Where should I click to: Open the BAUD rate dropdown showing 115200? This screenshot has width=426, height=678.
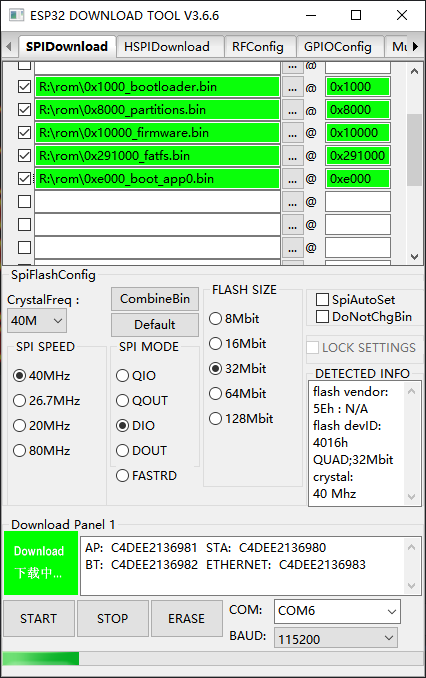tap(335, 639)
